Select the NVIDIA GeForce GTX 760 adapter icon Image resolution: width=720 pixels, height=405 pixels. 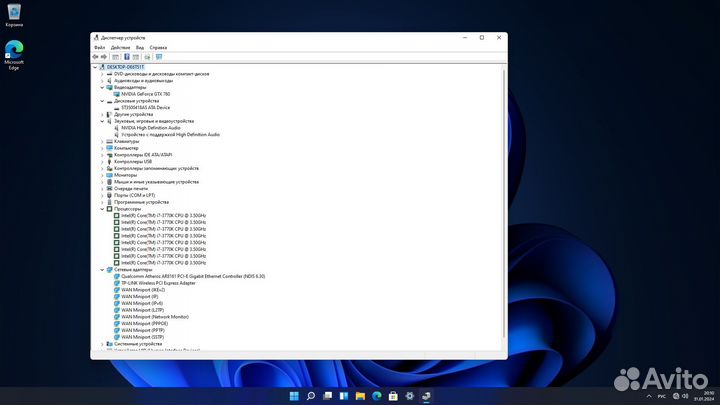117,94
